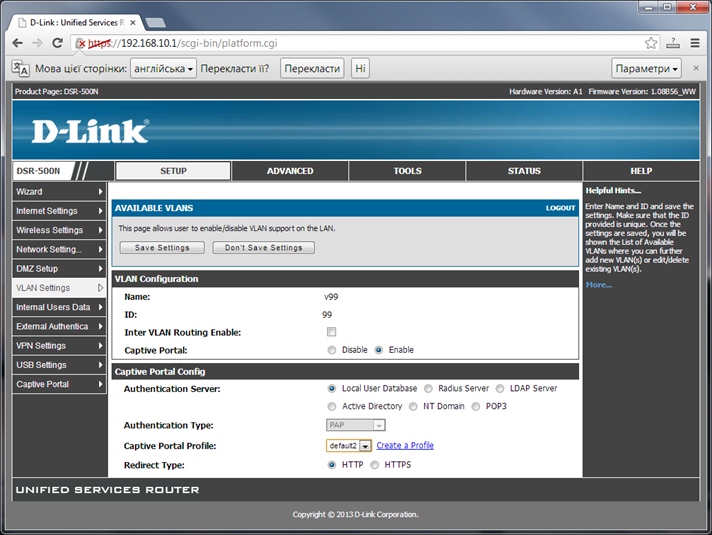Image resolution: width=712 pixels, height=535 pixels.
Task: Click the translate language icon
Action: [20, 68]
